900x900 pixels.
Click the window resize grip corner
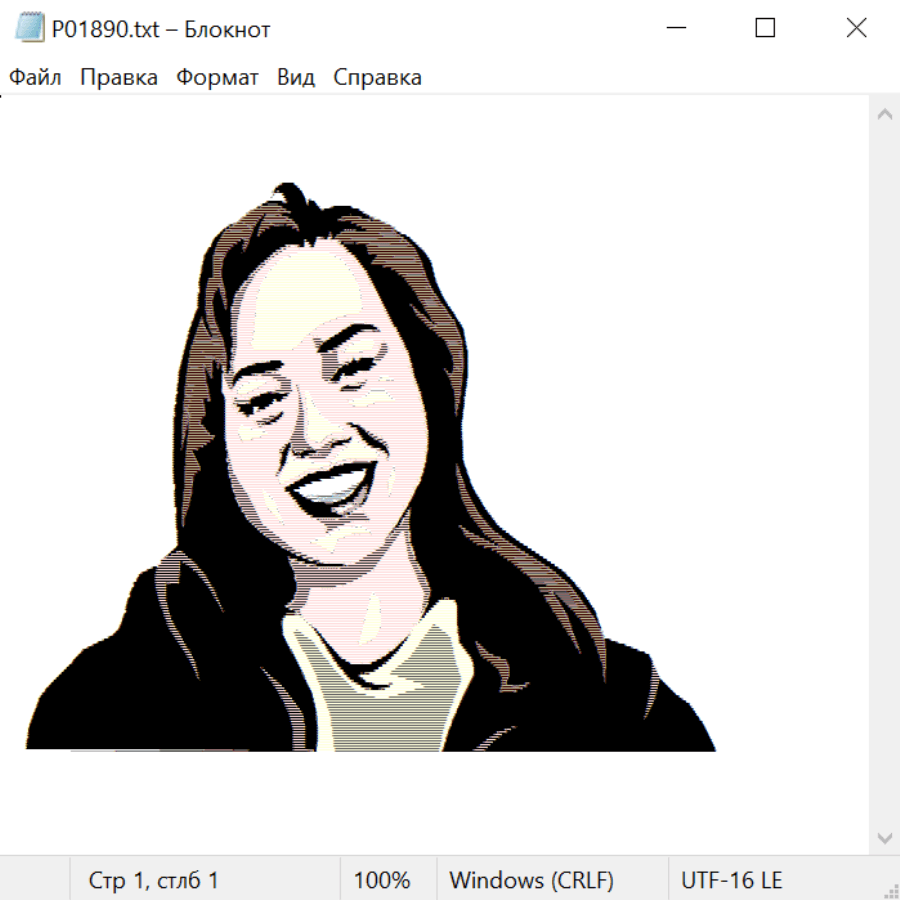[890, 890]
